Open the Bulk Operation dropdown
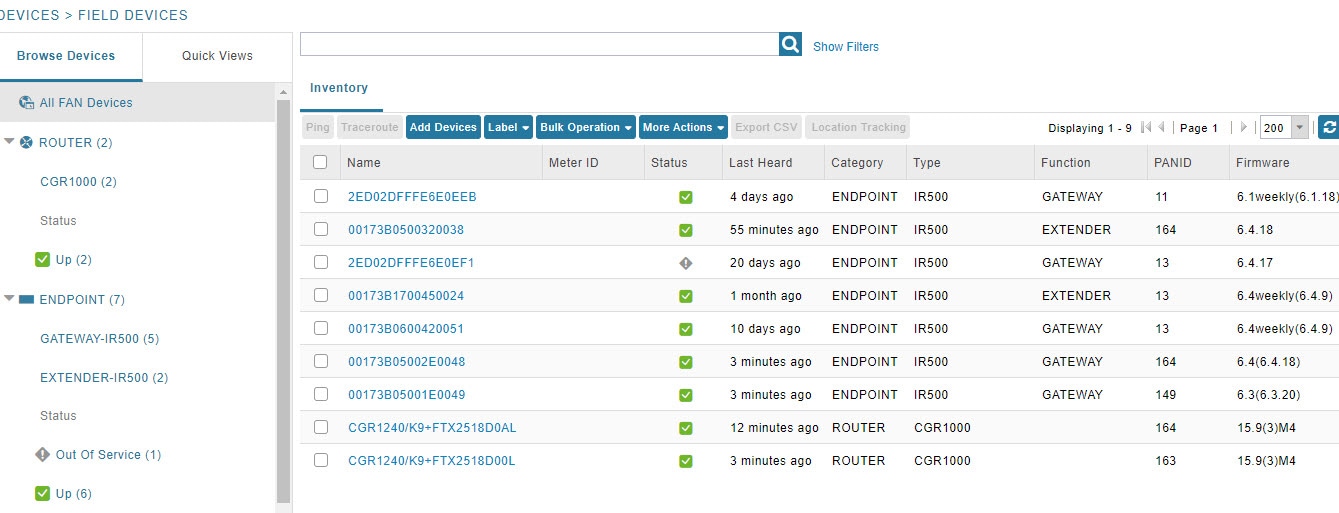The width and height of the screenshot is (1339, 513). (586, 127)
